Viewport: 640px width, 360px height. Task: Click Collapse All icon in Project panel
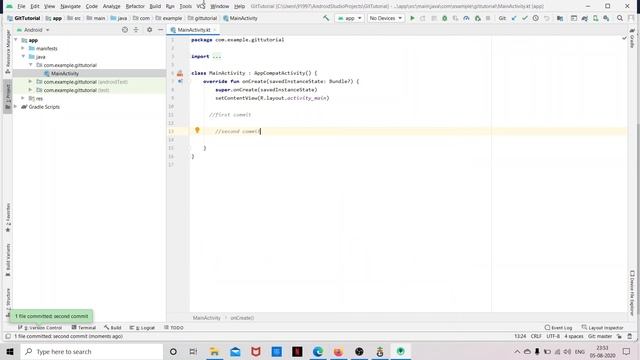point(136,30)
